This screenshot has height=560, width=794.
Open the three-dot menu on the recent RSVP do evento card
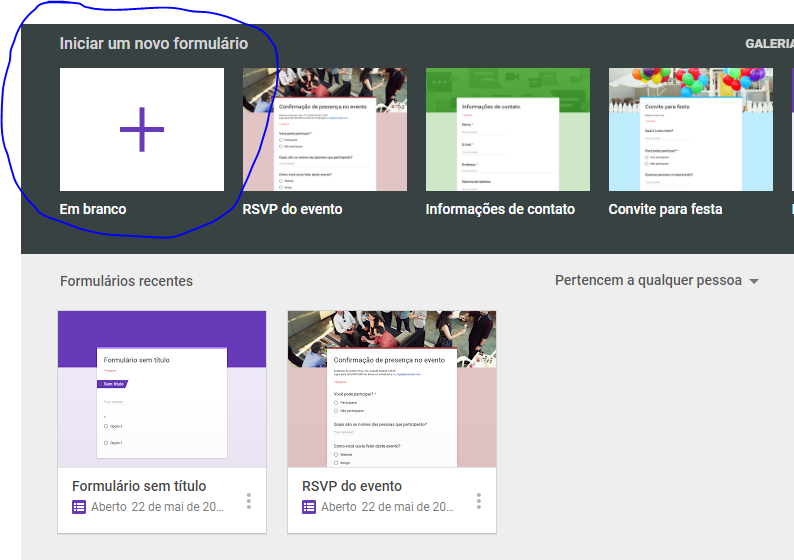pyautogui.click(x=479, y=500)
